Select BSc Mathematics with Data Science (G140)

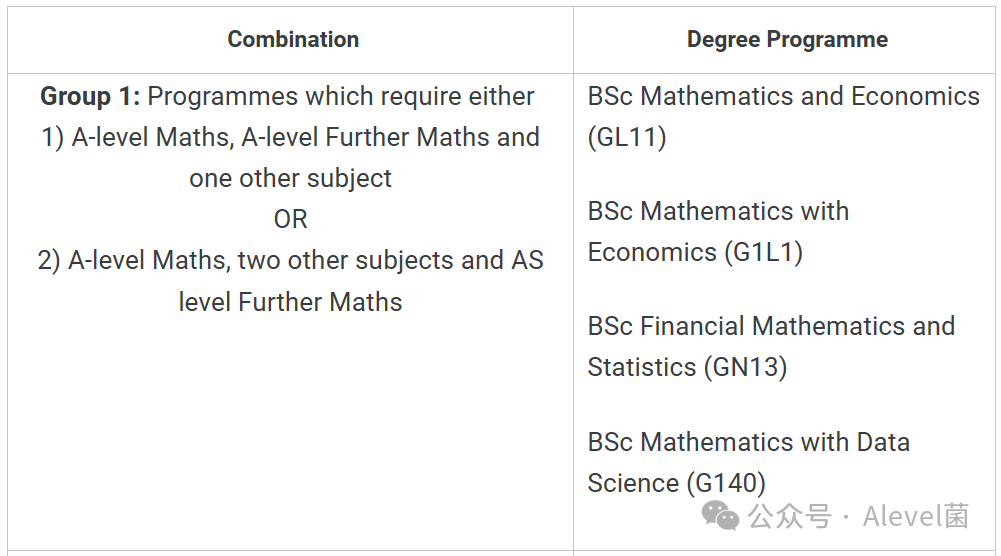coord(748,462)
